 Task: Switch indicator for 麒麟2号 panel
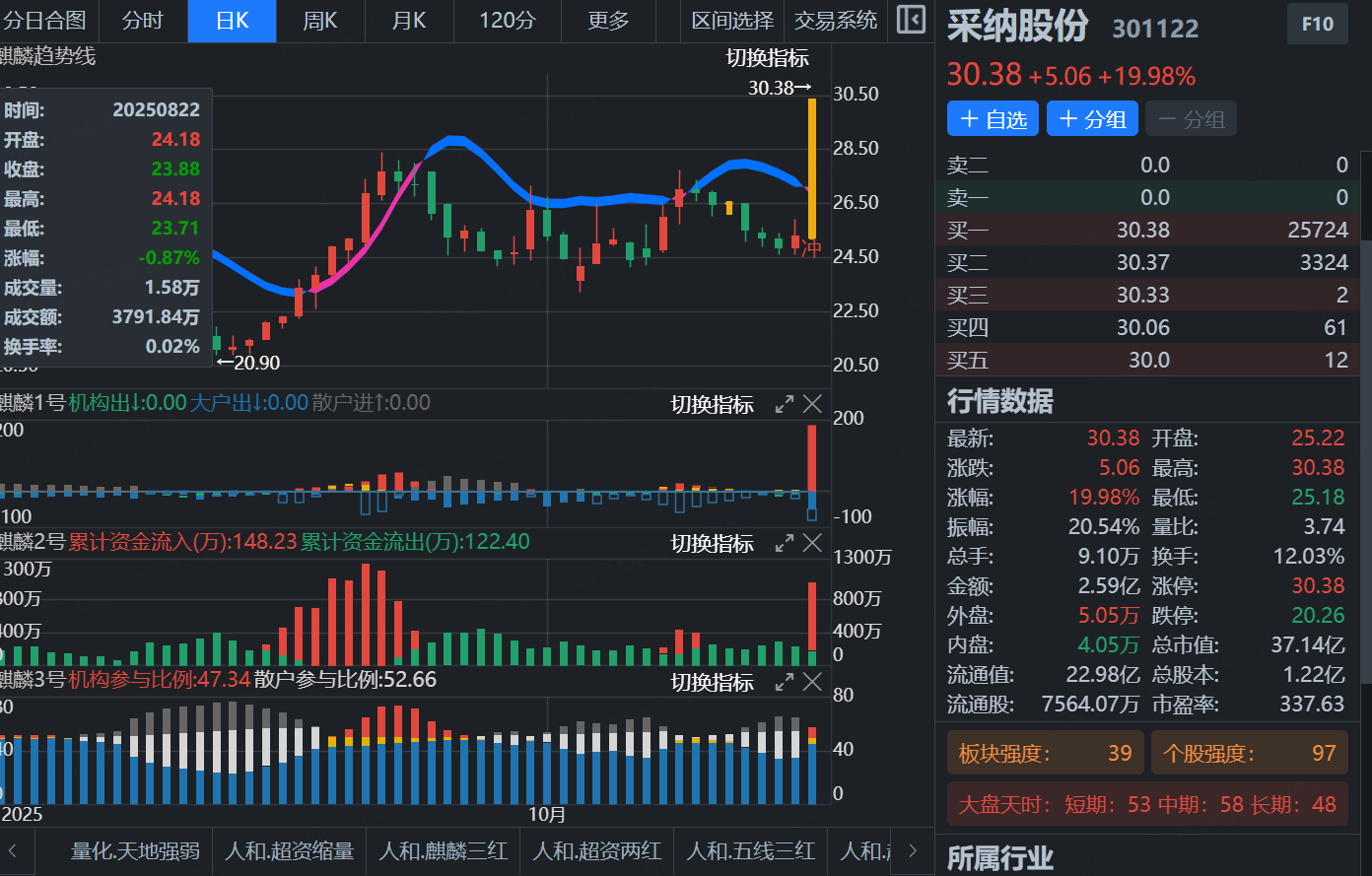712,544
